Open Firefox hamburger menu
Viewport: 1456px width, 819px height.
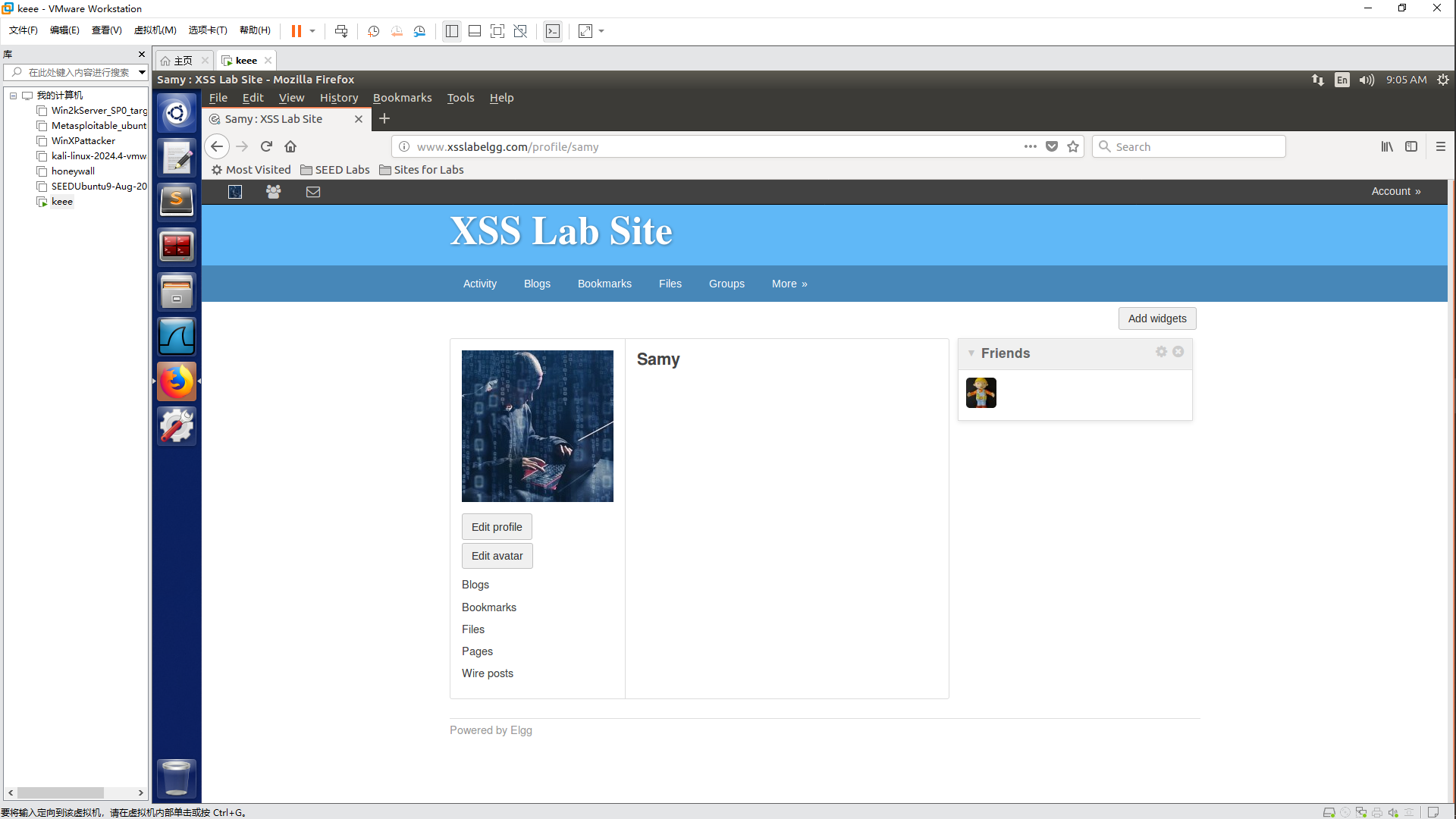(x=1441, y=146)
